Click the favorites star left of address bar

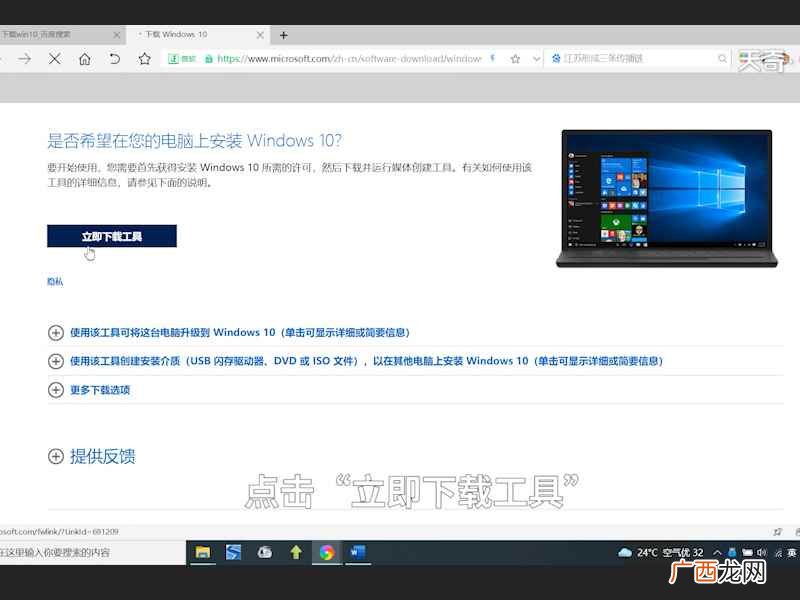click(144, 59)
